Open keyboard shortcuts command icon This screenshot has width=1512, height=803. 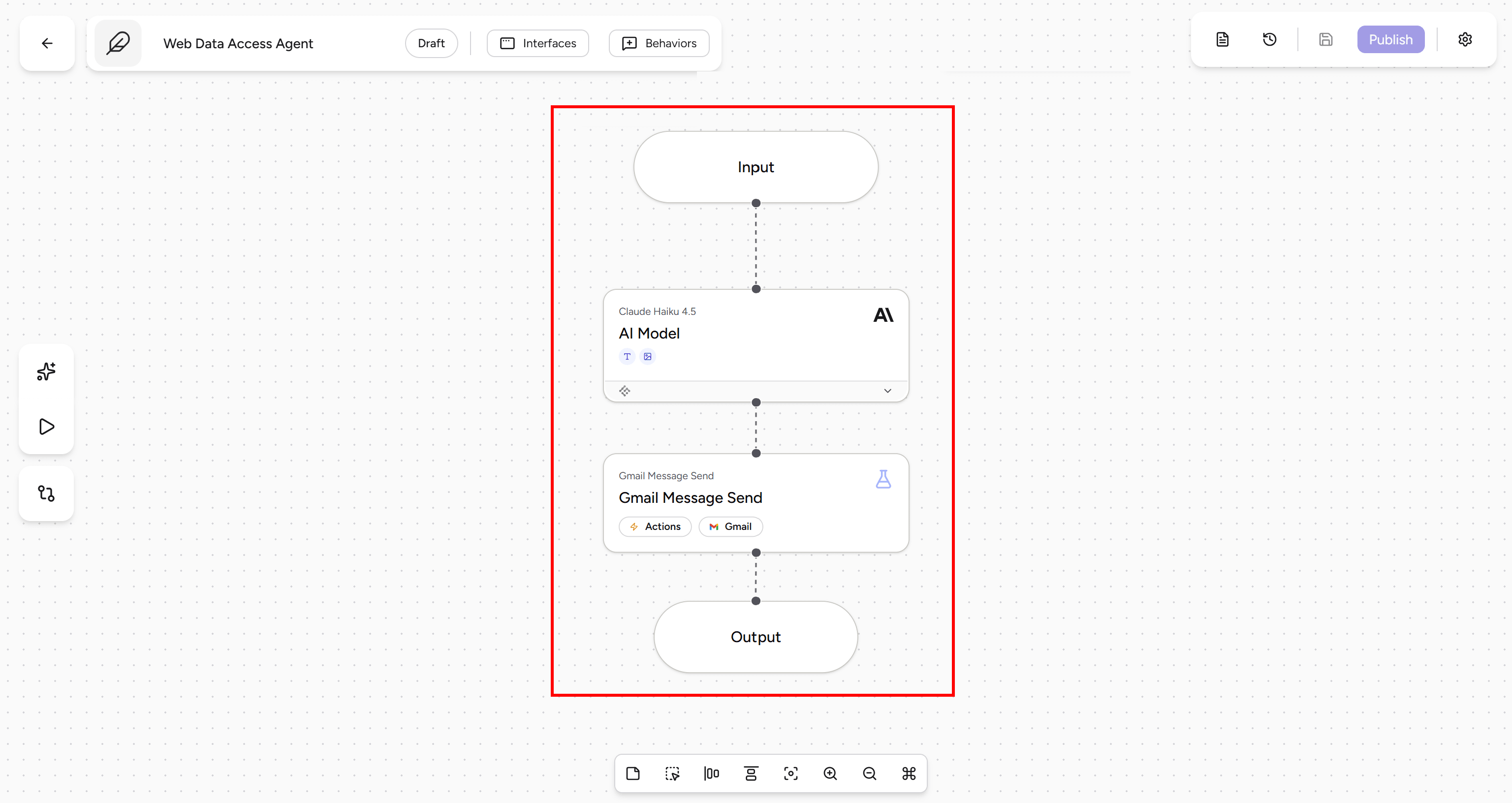click(909, 773)
